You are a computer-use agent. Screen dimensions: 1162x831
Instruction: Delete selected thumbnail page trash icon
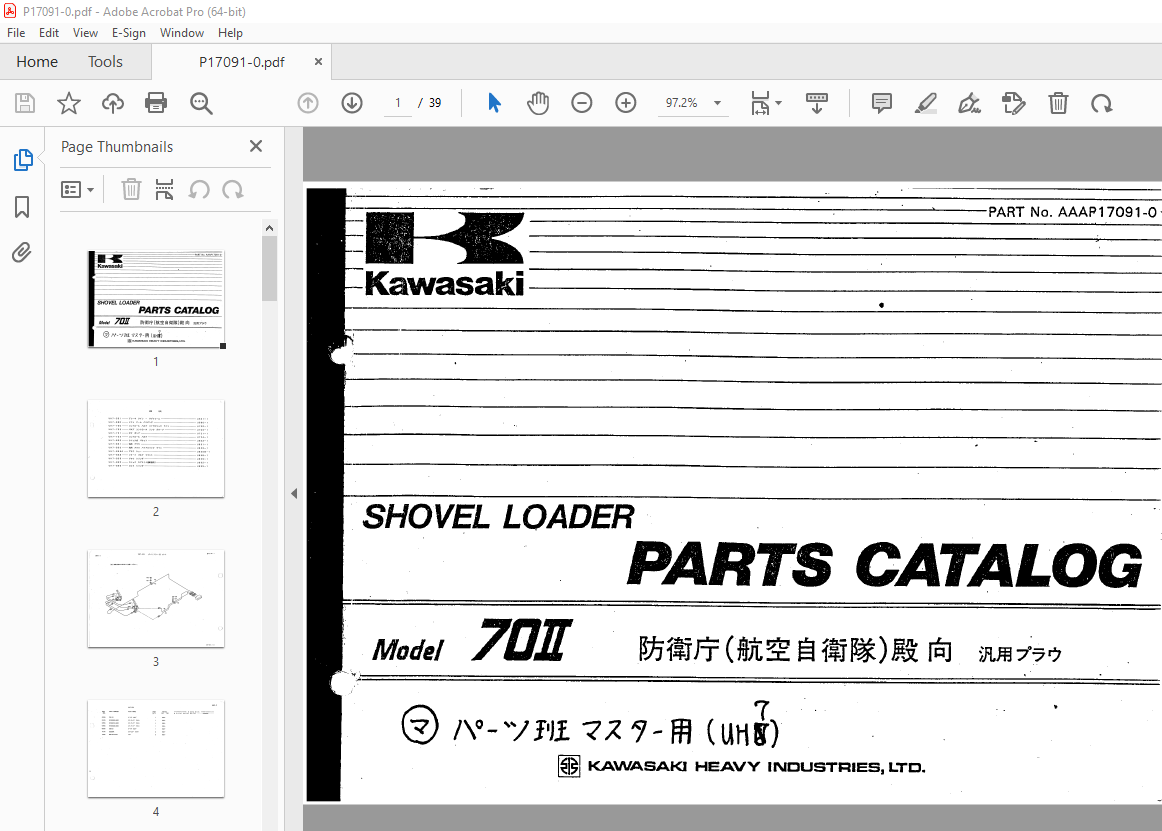click(x=131, y=190)
